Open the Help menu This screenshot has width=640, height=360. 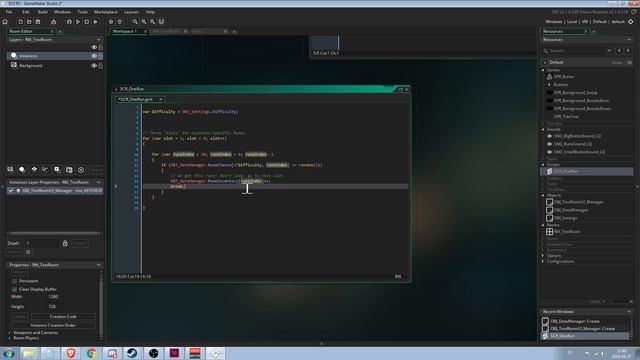click(150, 12)
